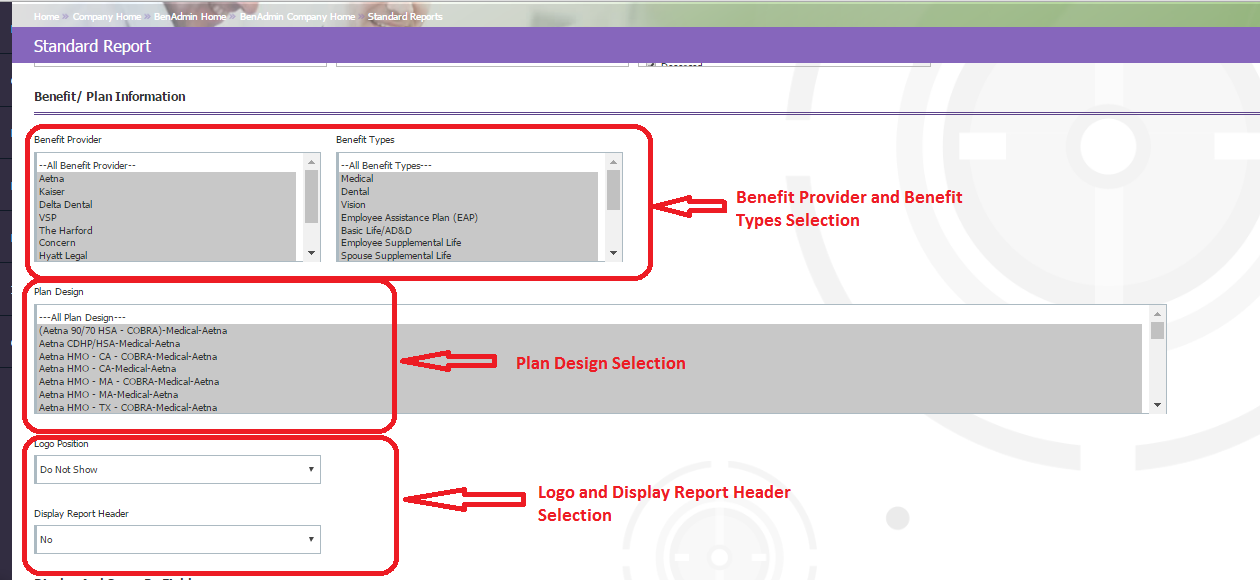Click Benefit Types list scroll-up arrow
This screenshot has width=1260, height=580.
pos(614,161)
